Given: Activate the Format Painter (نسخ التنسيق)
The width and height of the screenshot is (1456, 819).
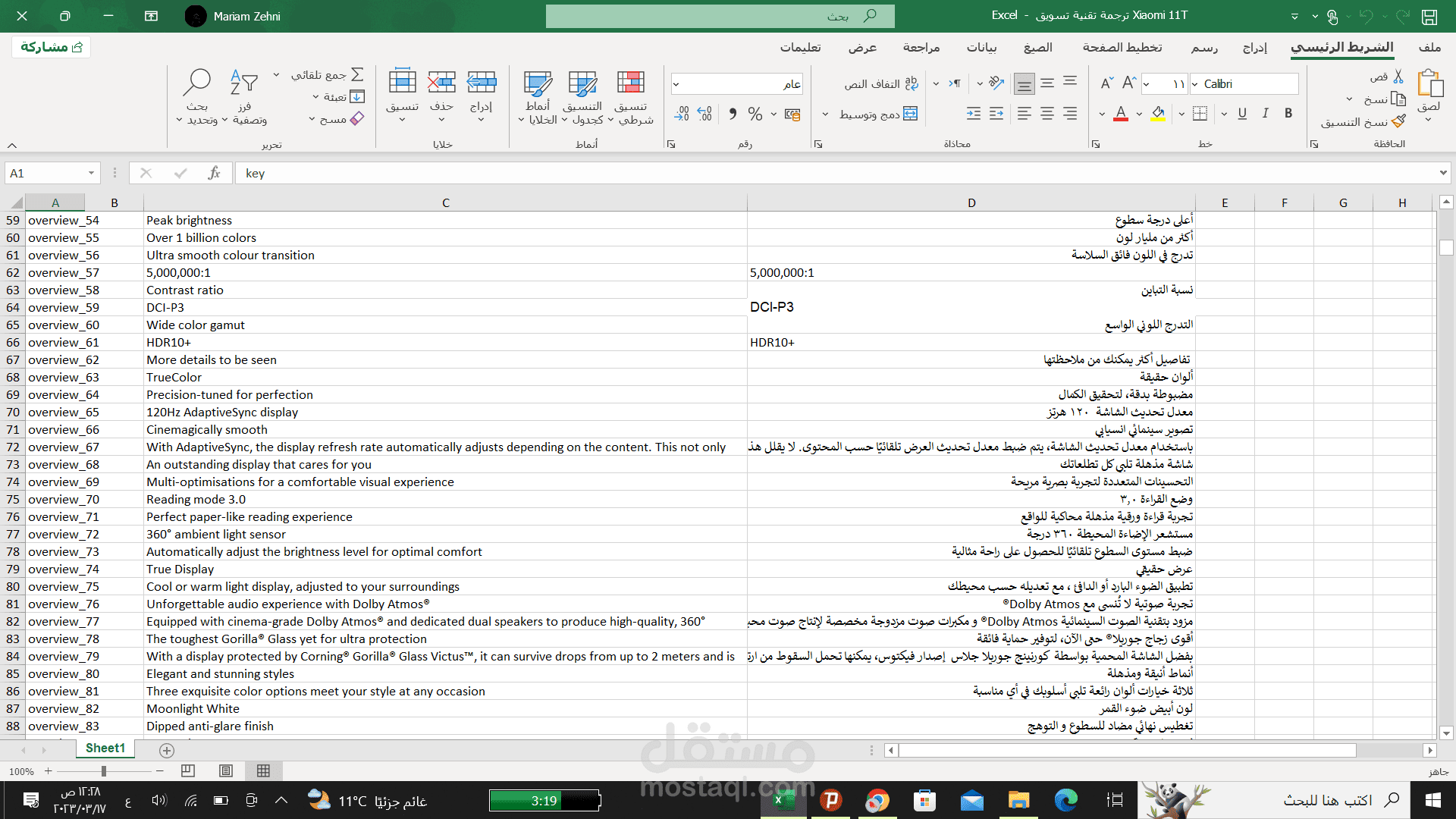Looking at the screenshot, I should pyautogui.click(x=1399, y=121).
